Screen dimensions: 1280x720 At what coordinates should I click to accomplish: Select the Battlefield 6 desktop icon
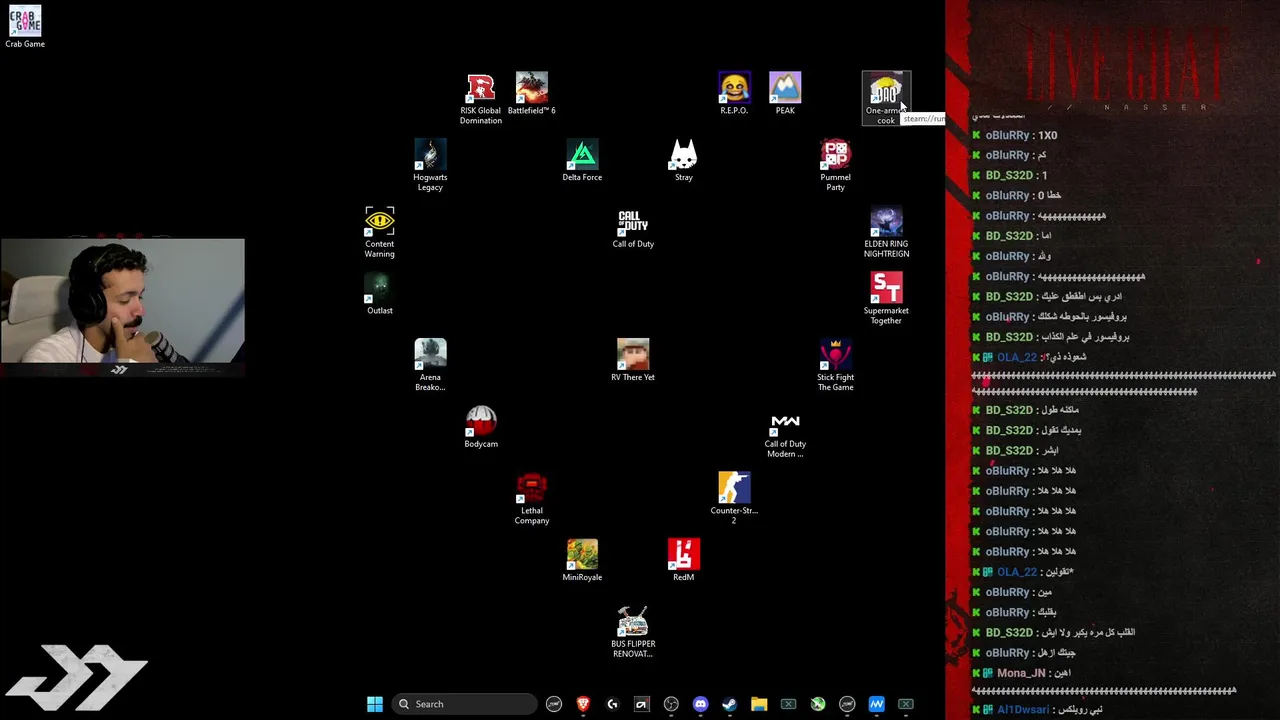(532, 93)
